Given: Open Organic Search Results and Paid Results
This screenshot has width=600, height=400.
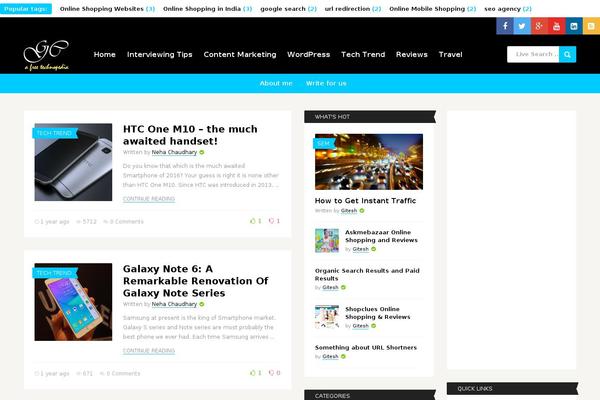Looking at the screenshot, I should pyautogui.click(x=367, y=274).
